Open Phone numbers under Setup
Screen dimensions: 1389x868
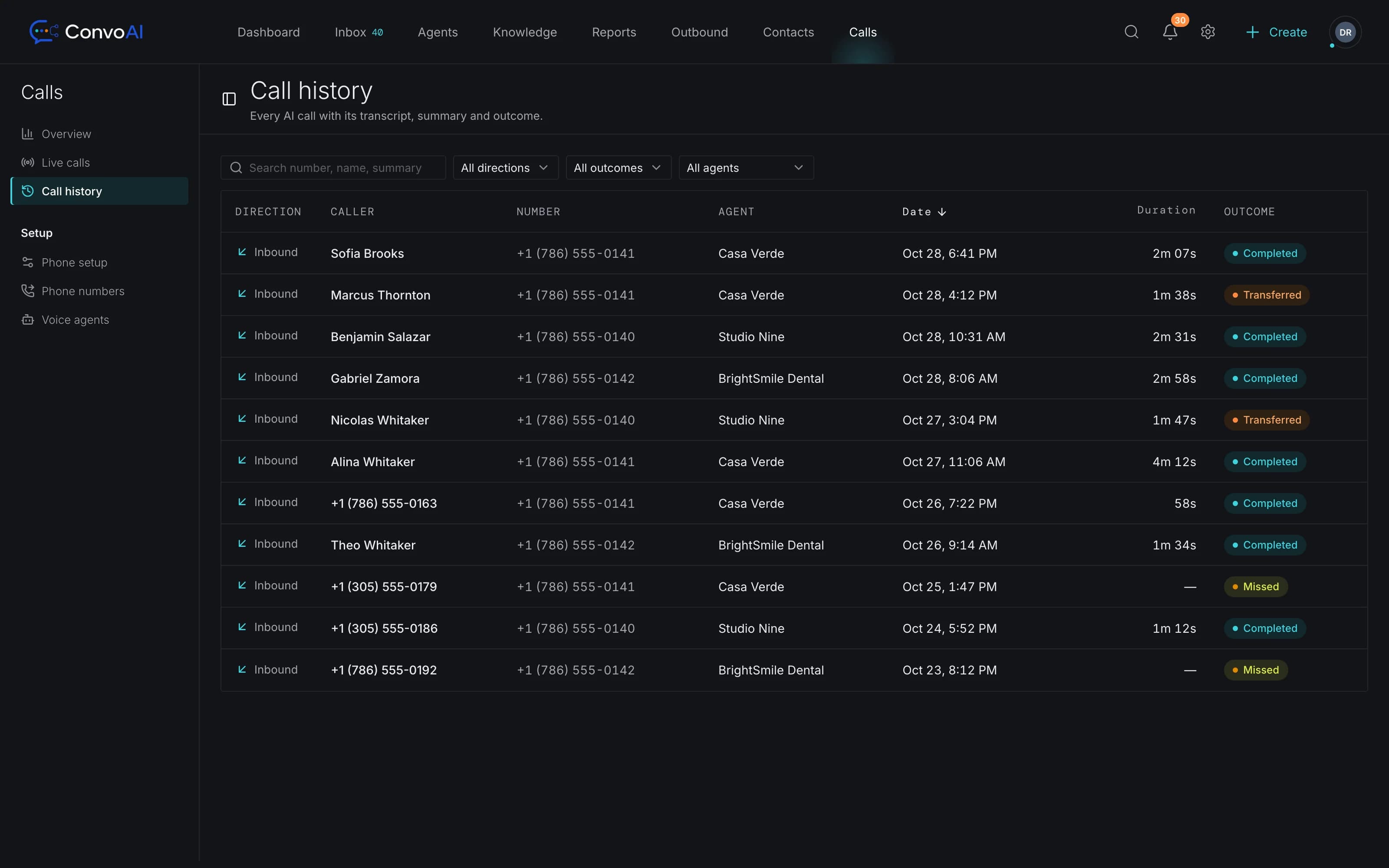[x=99, y=291]
